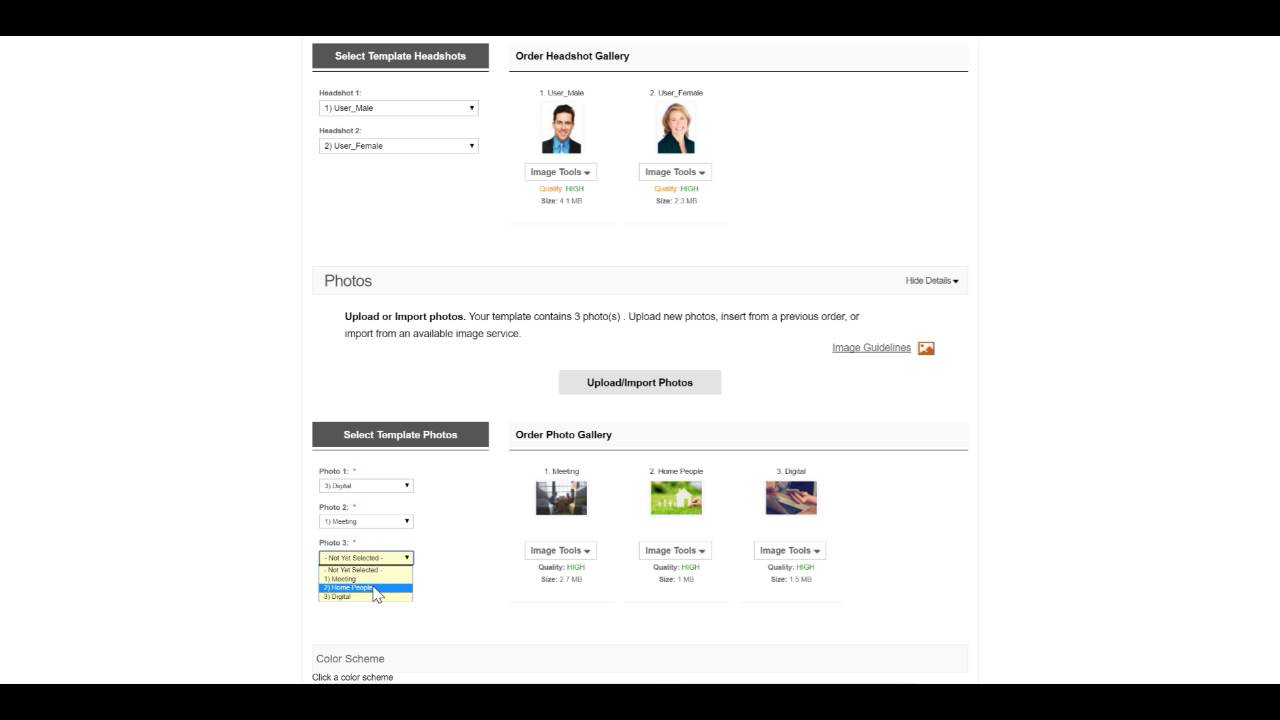Open Image Tools under Home People photo
Viewport: 1280px width, 720px height.
(x=675, y=550)
